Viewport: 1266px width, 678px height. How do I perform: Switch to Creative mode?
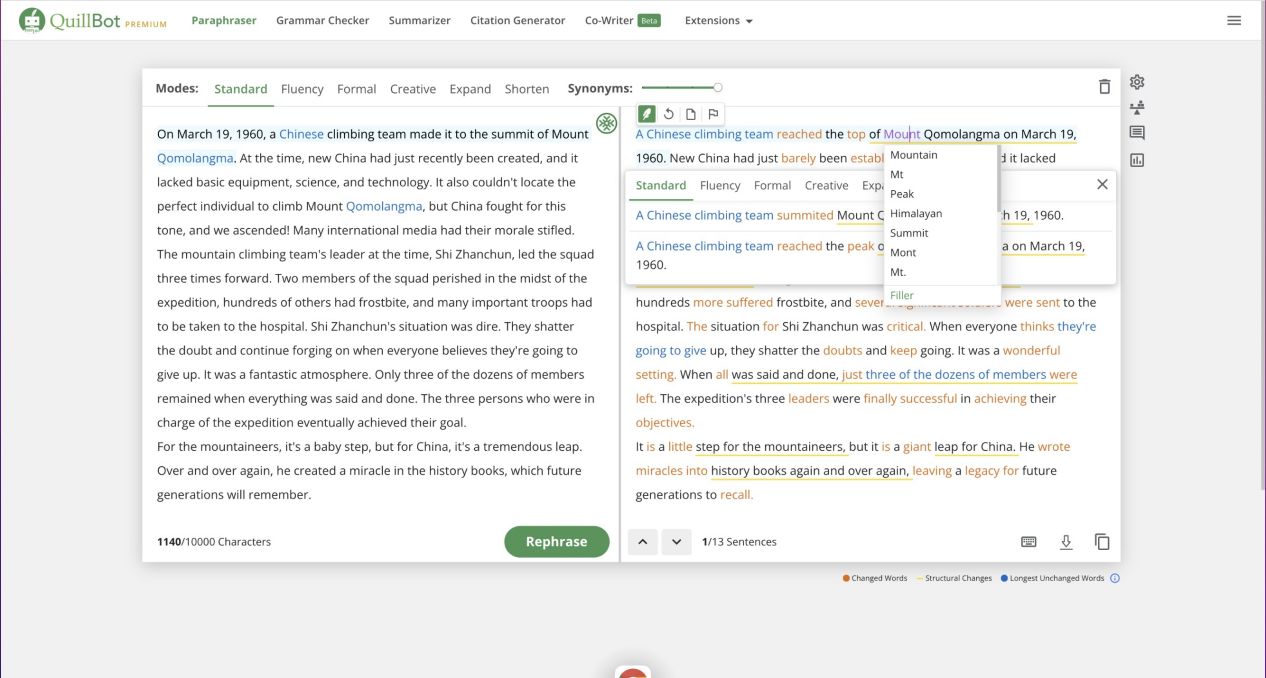point(413,89)
